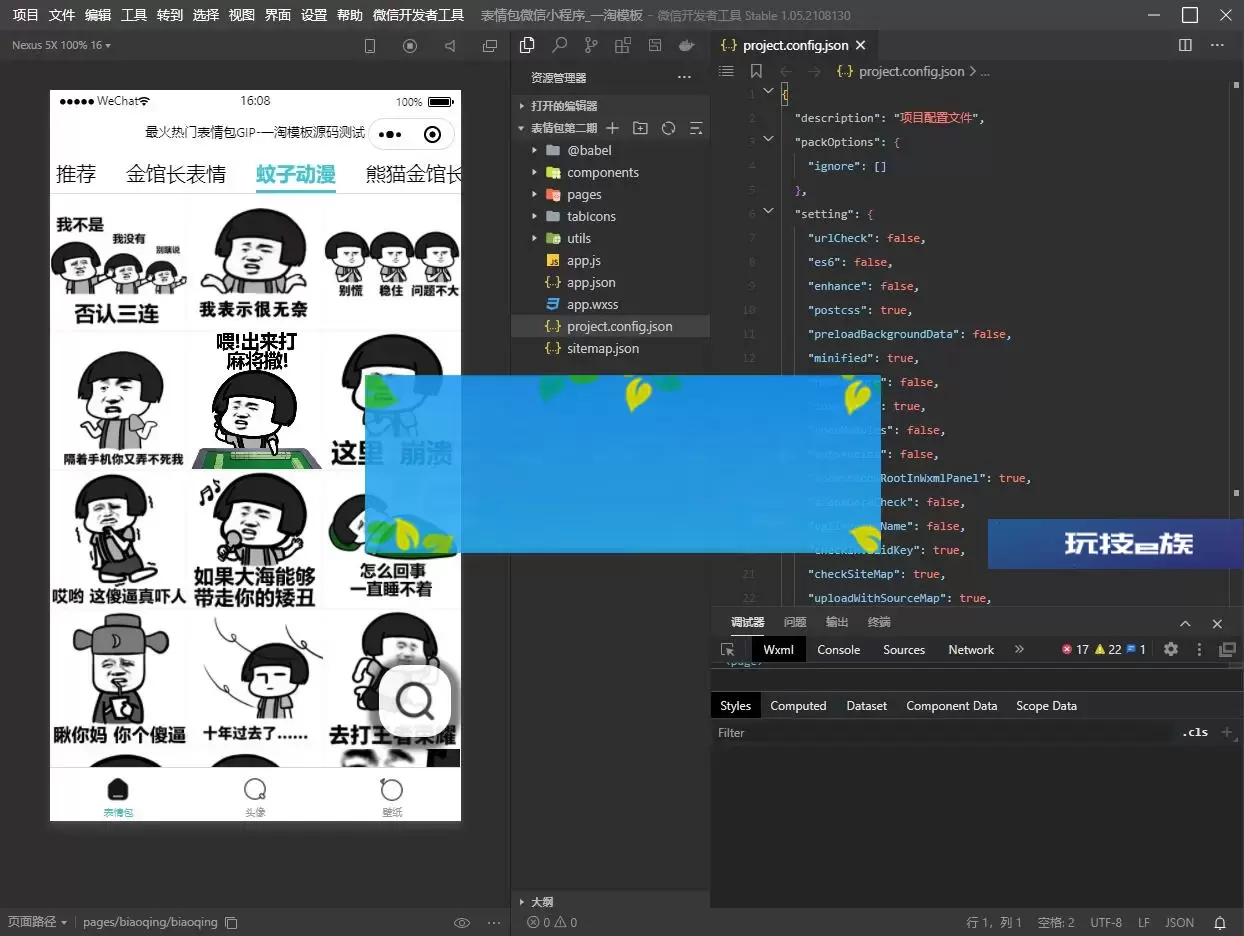Select the element inspect picker in debugger
Image resolution: width=1244 pixels, height=936 pixels.
click(x=728, y=649)
